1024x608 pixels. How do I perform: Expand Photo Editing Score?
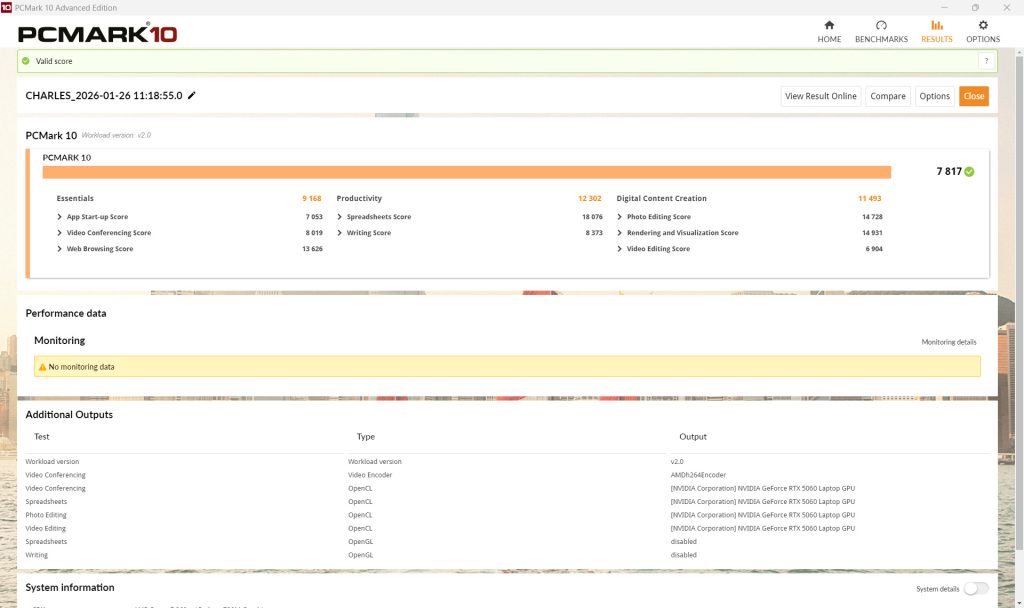(x=620, y=217)
